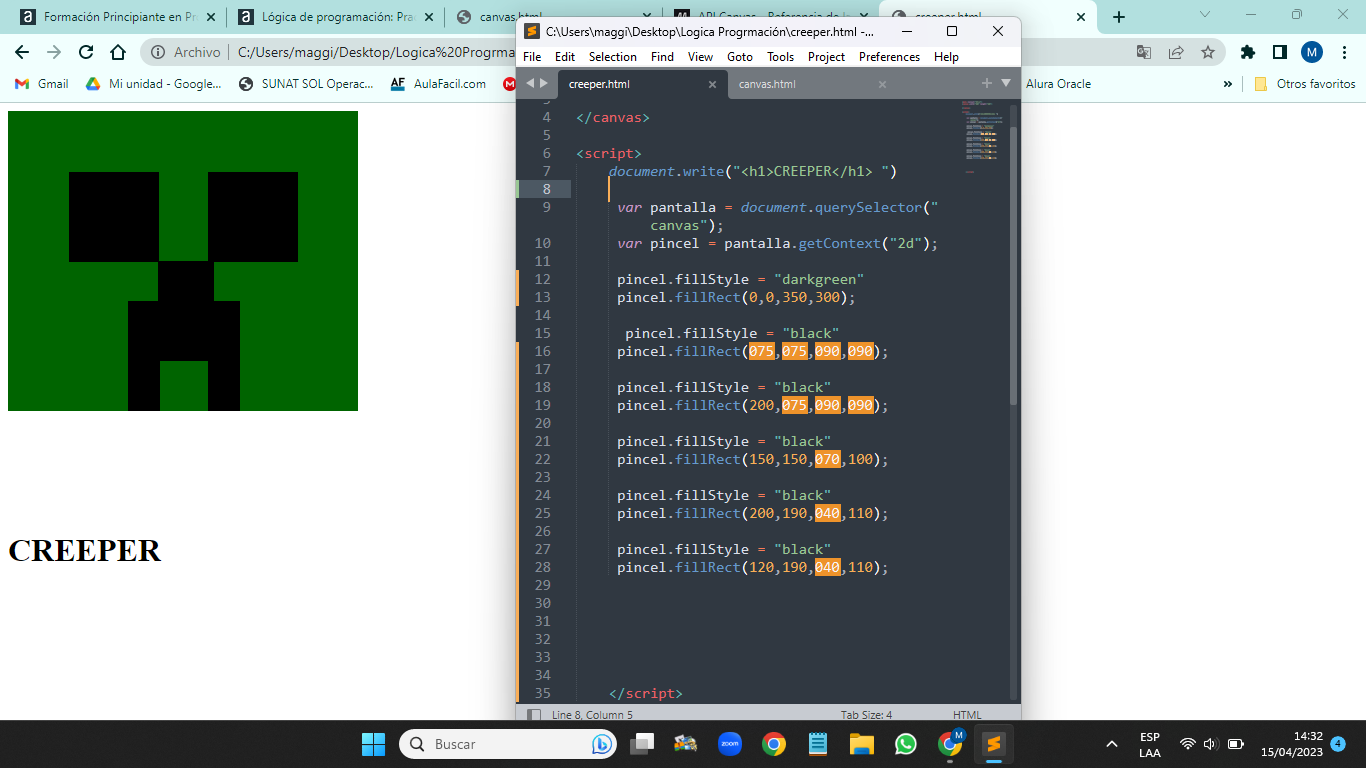Open the Notepad taskbar icon
1366x768 pixels.
pyautogui.click(x=818, y=744)
